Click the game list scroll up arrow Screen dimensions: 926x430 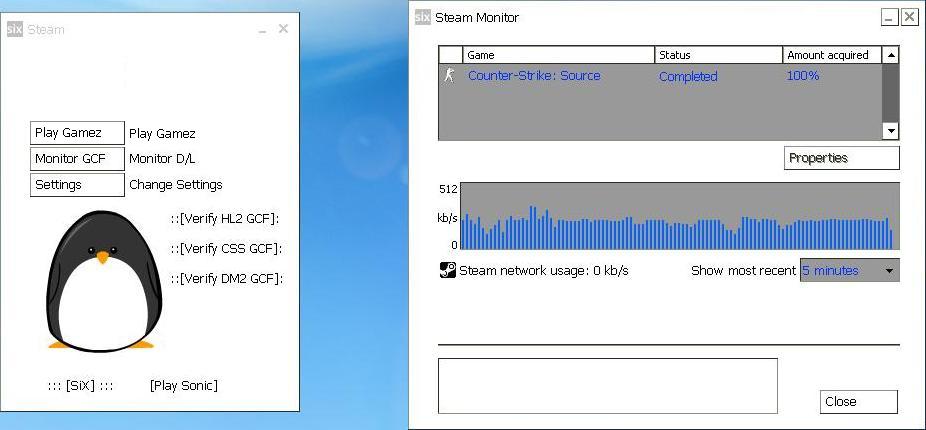[891, 55]
